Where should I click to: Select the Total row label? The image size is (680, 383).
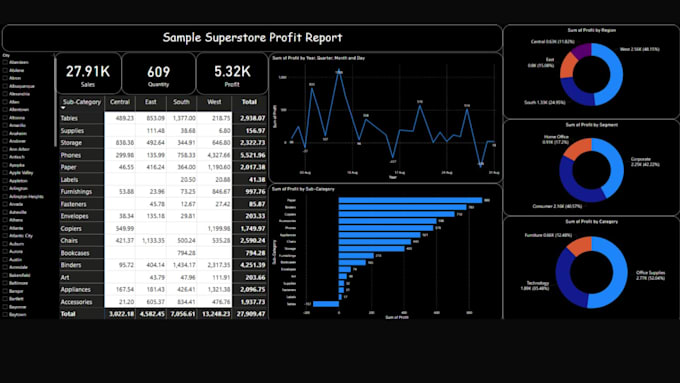point(68,314)
